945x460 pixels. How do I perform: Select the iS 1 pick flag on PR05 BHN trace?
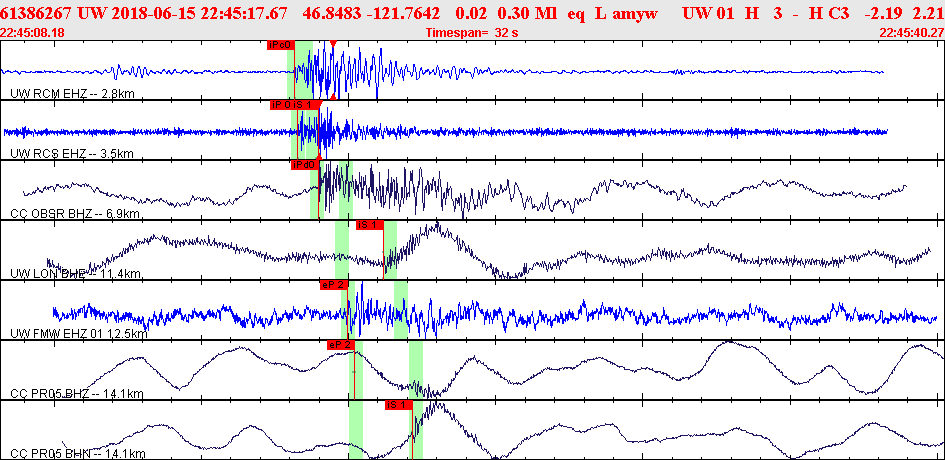tap(398, 405)
